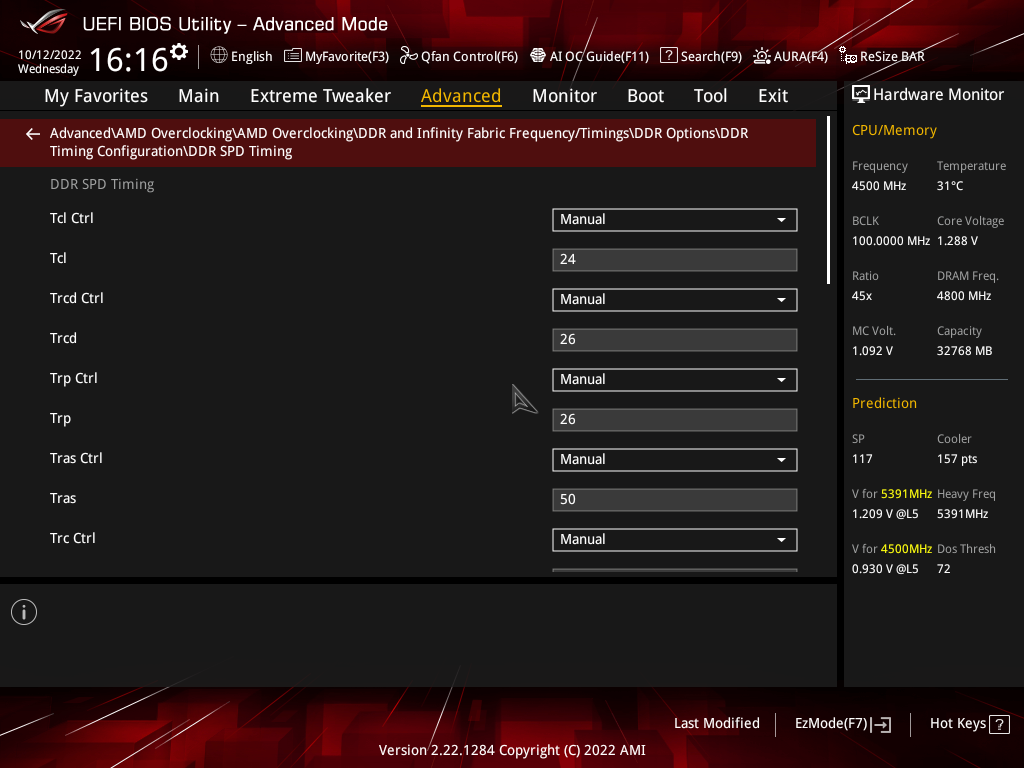The width and height of the screenshot is (1024, 768).
Task: Click the ROG logo in the title bar
Action: coord(44,22)
